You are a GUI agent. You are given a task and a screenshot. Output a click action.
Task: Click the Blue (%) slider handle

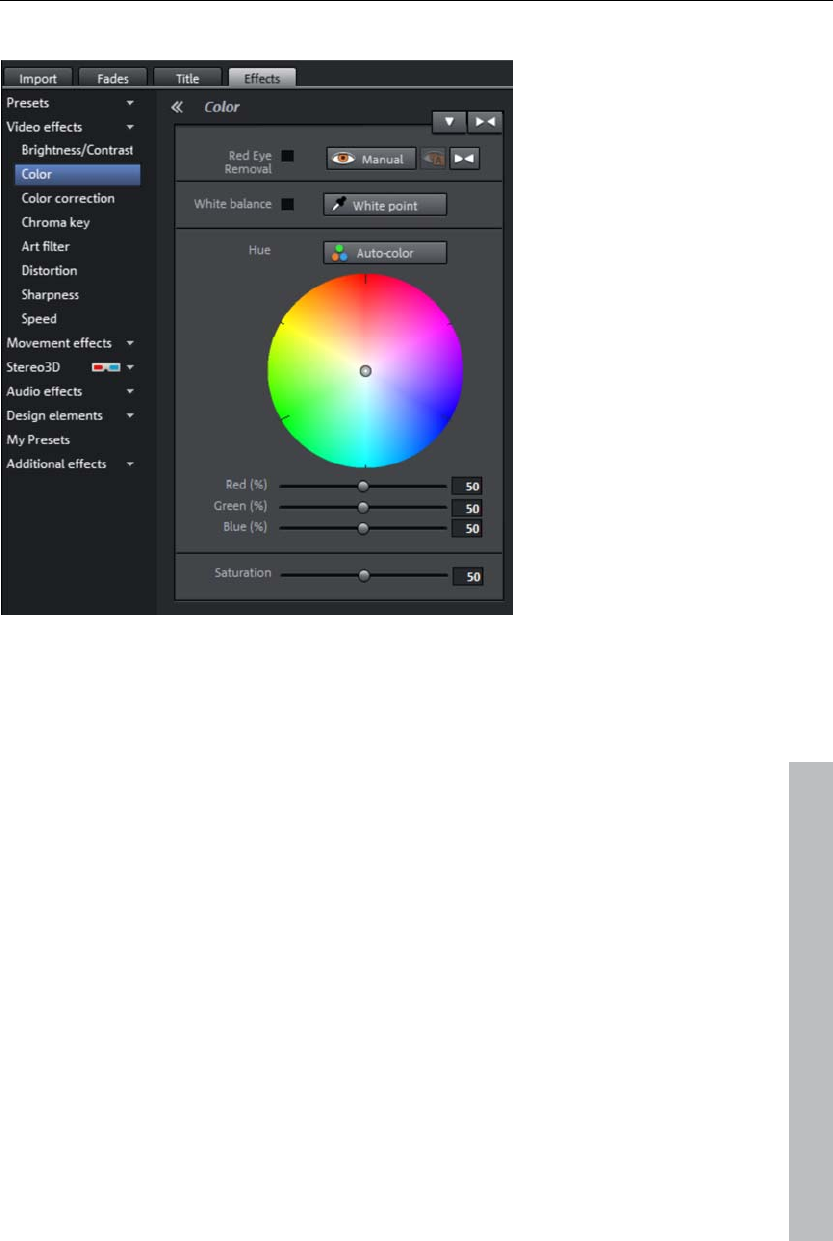364,527
